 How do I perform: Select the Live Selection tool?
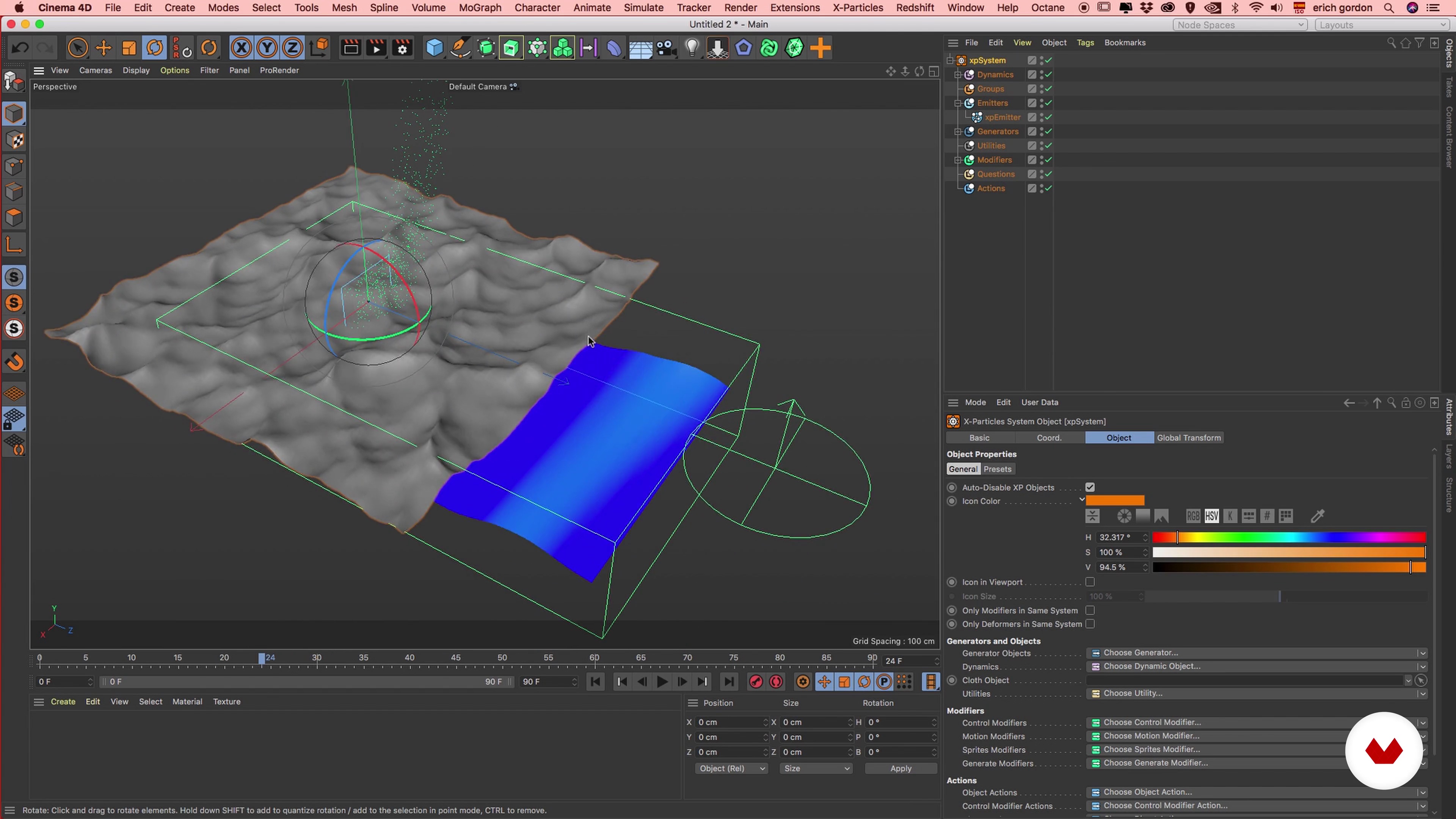pyautogui.click(x=77, y=48)
